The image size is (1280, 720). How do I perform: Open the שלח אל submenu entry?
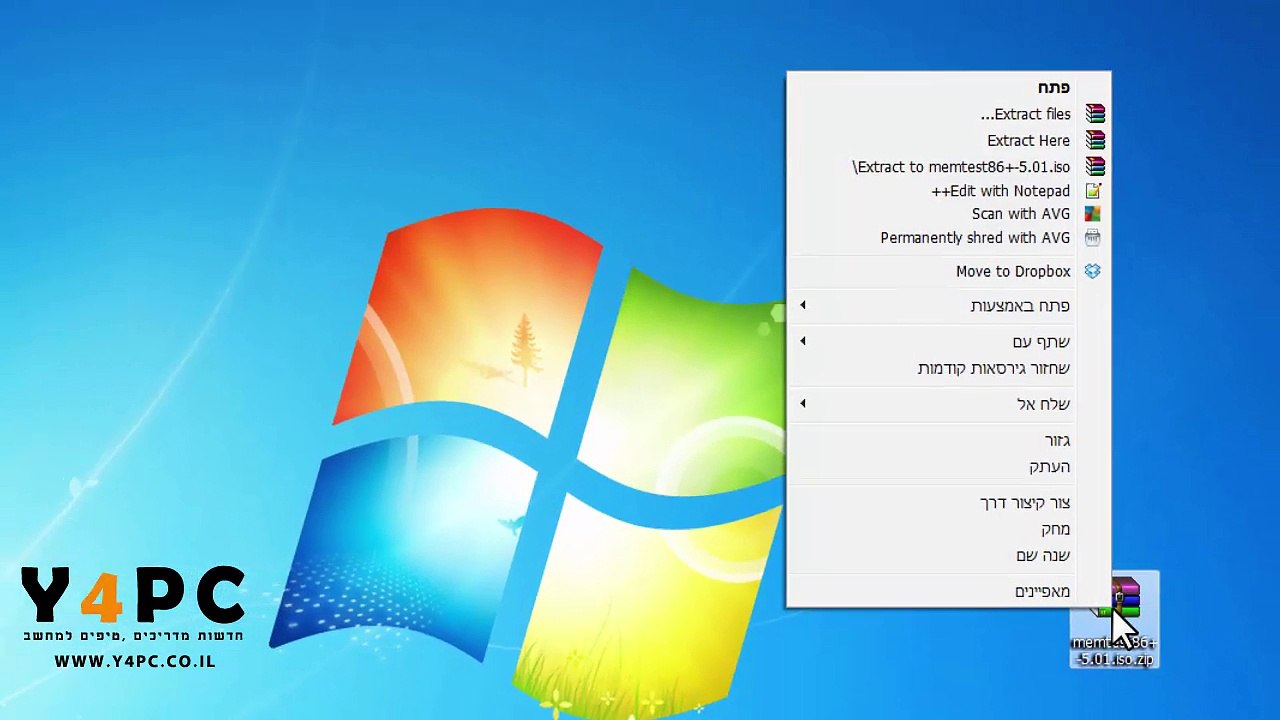949,404
